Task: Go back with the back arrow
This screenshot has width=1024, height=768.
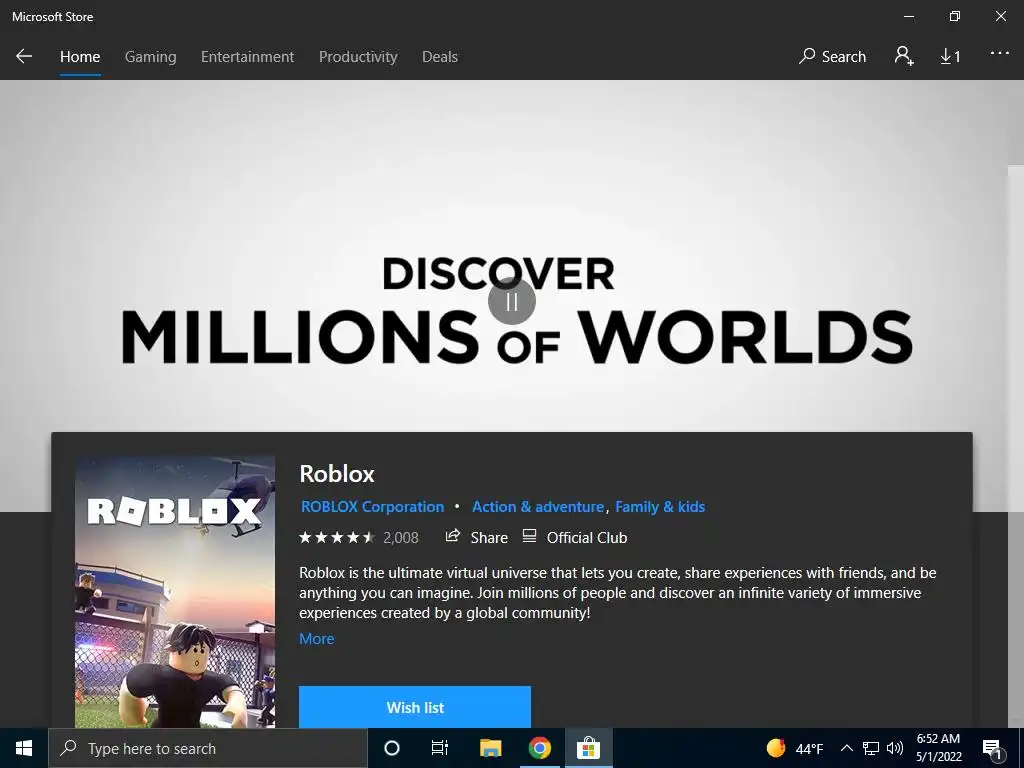Action: pos(24,57)
